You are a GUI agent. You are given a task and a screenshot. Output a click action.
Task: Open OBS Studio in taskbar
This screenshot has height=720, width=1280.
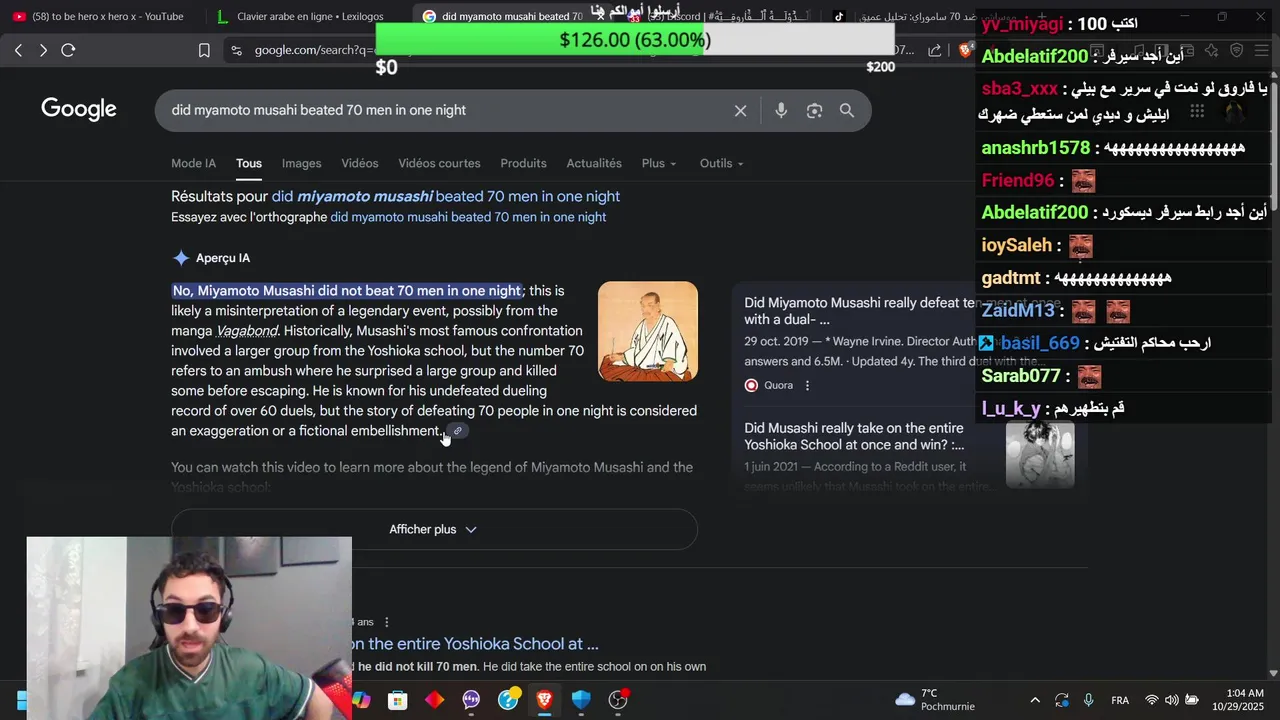pyautogui.click(x=618, y=699)
